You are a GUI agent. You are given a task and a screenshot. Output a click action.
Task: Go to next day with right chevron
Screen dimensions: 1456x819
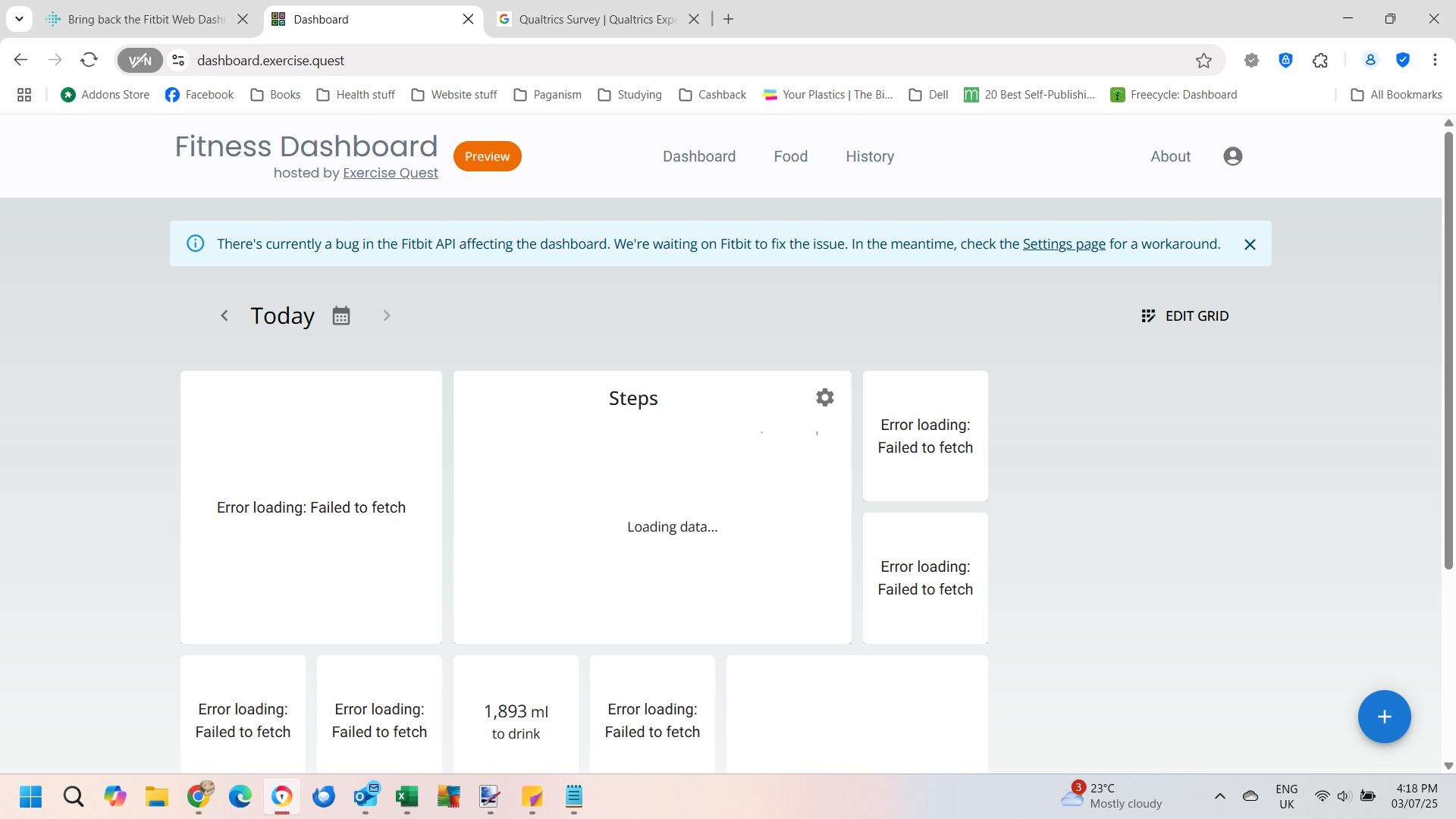387,315
